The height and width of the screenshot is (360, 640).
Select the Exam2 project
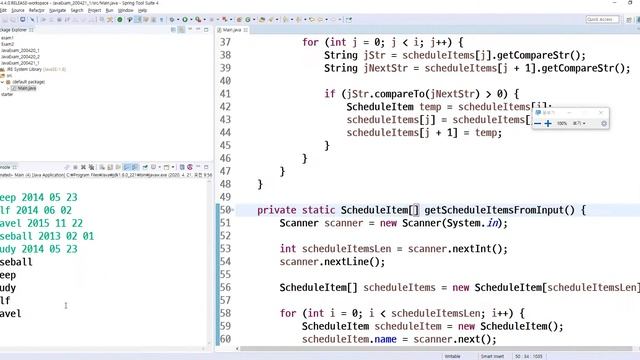pos(7,44)
